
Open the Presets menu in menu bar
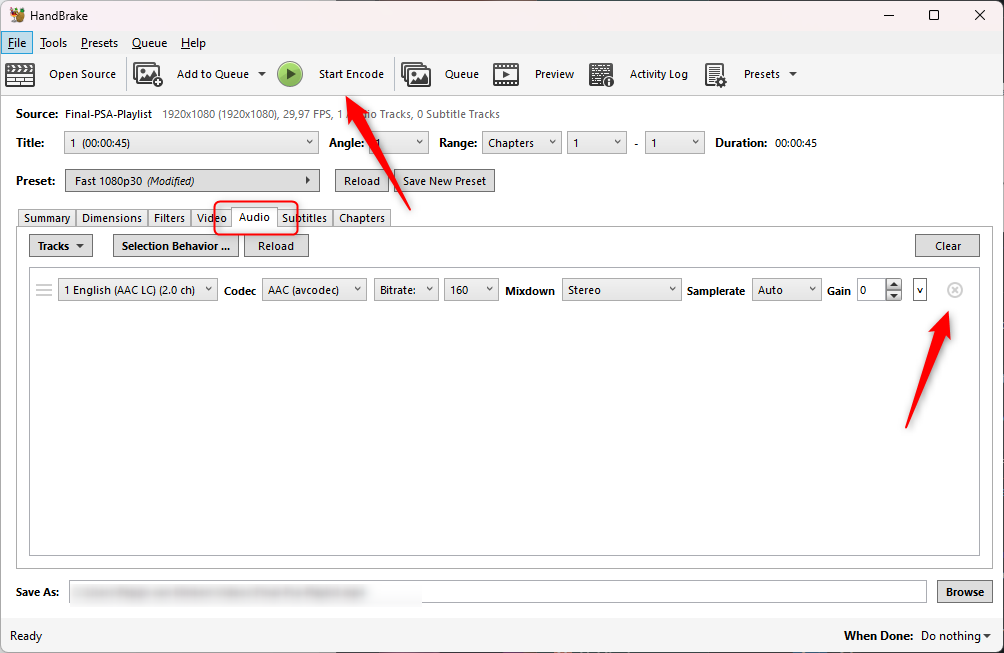(99, 43)
